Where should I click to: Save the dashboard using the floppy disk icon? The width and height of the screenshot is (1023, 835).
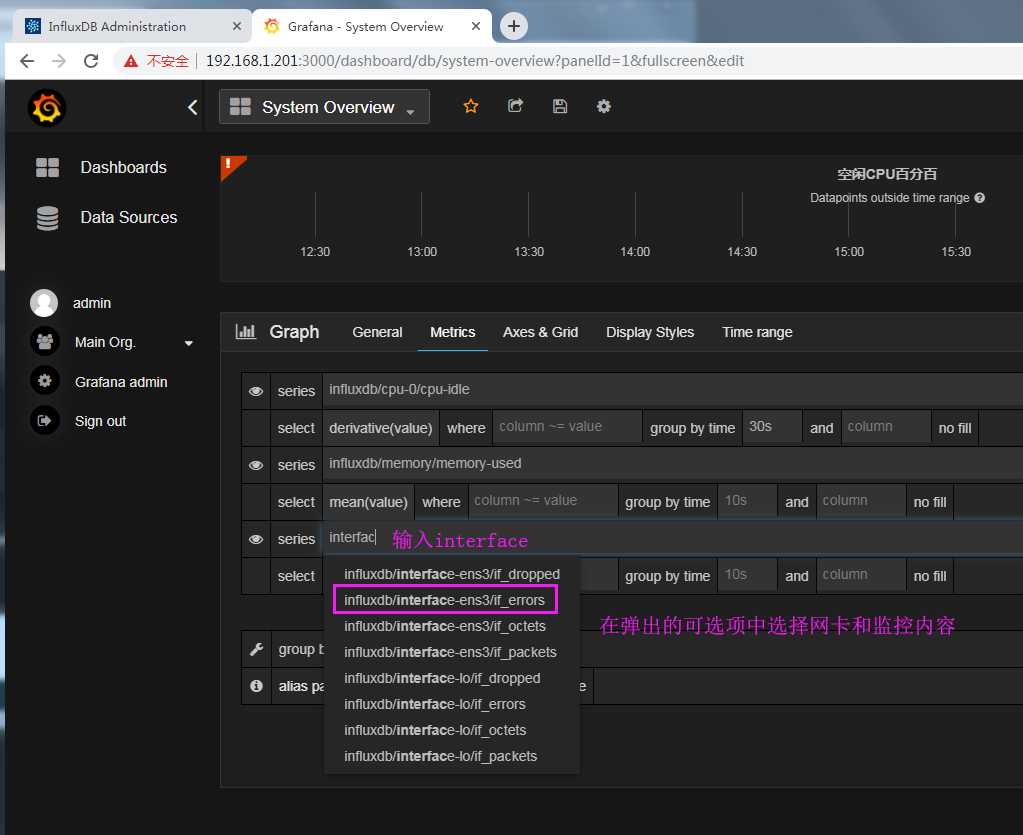point(560,106)
